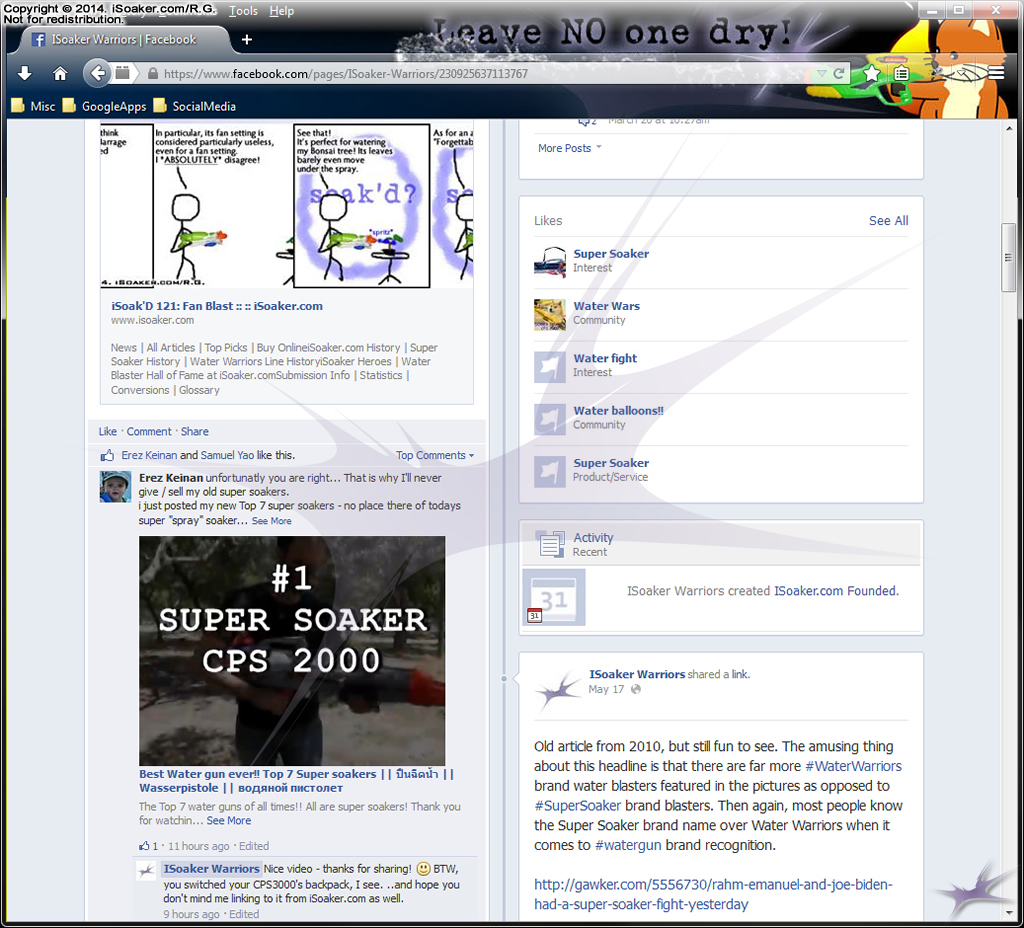This screenshot has width=1024, height=928.
Task: Click the Facebook favicon on the tab
Action: coord(39,40)
